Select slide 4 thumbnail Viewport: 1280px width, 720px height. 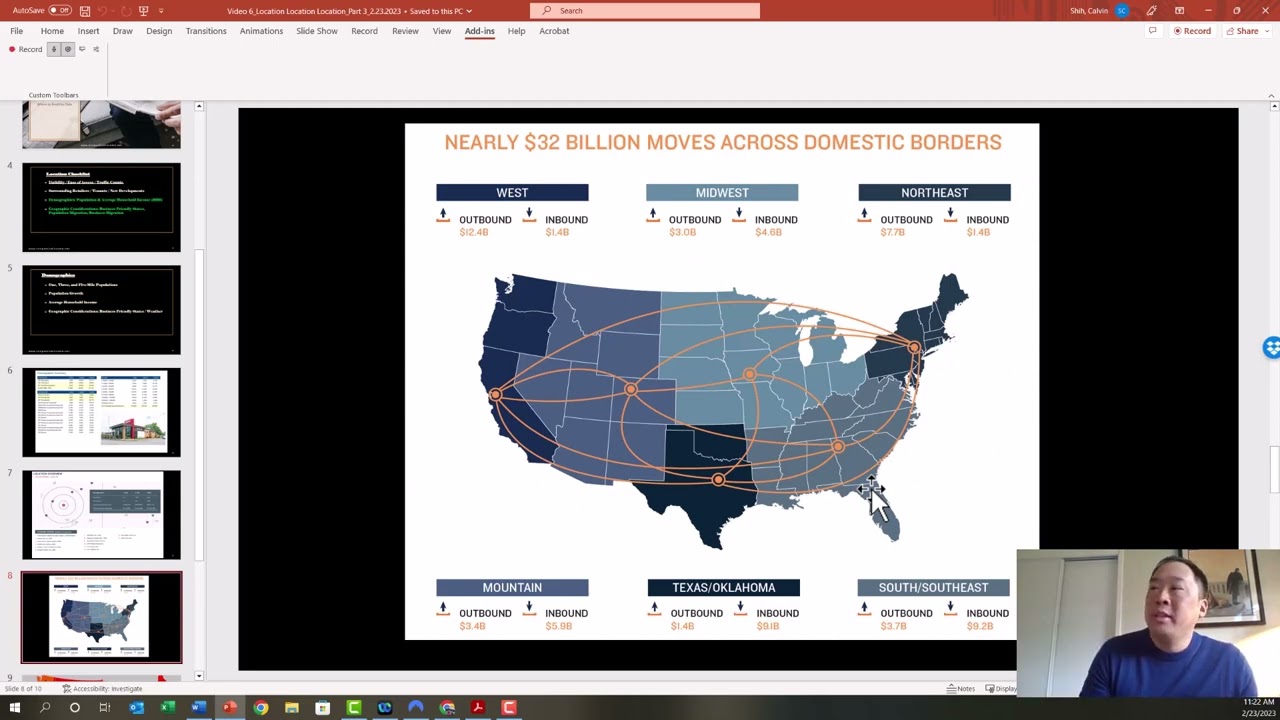point(102,207)
